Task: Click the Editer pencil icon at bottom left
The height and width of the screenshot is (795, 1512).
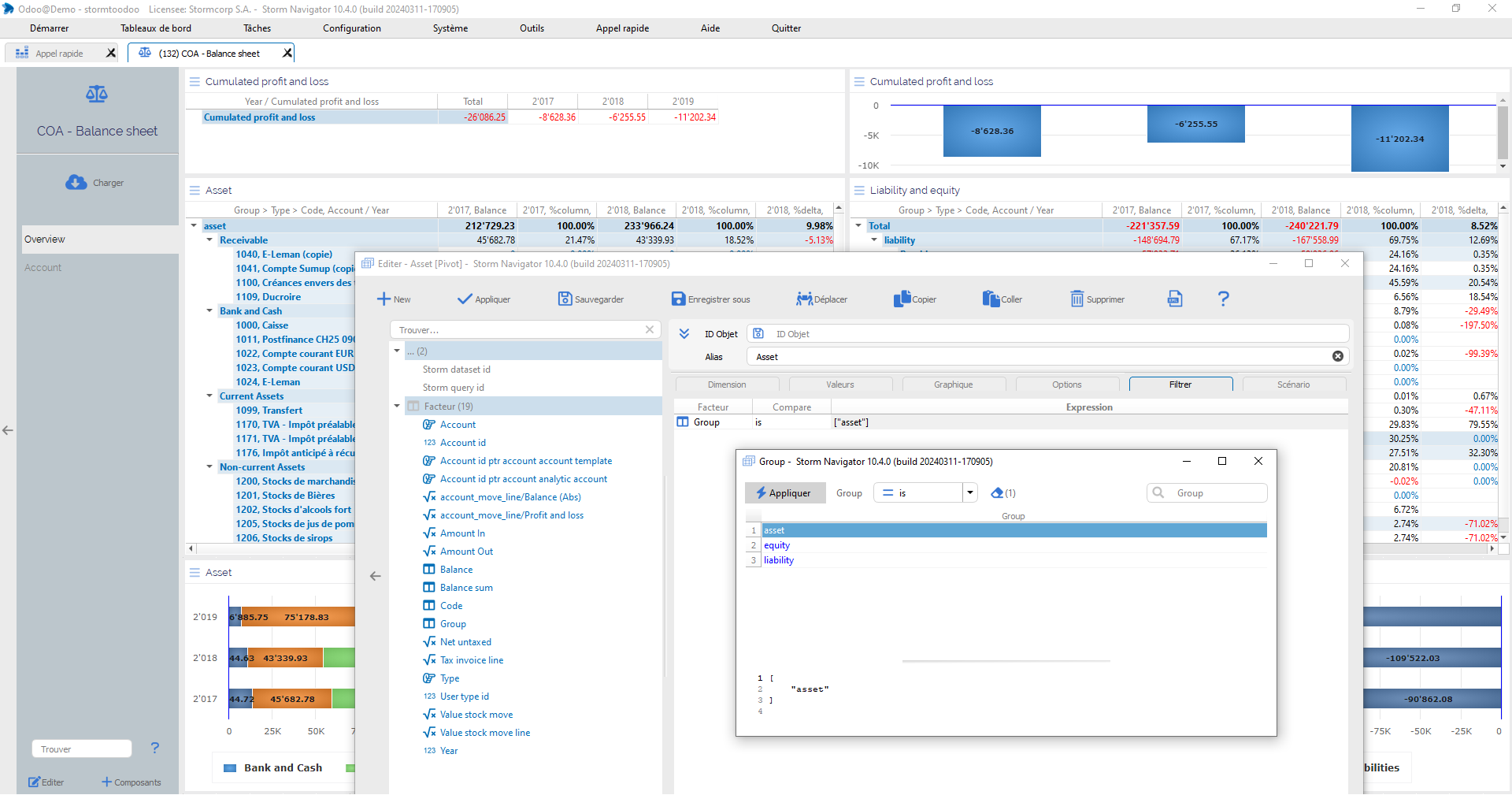Action: 34,782
